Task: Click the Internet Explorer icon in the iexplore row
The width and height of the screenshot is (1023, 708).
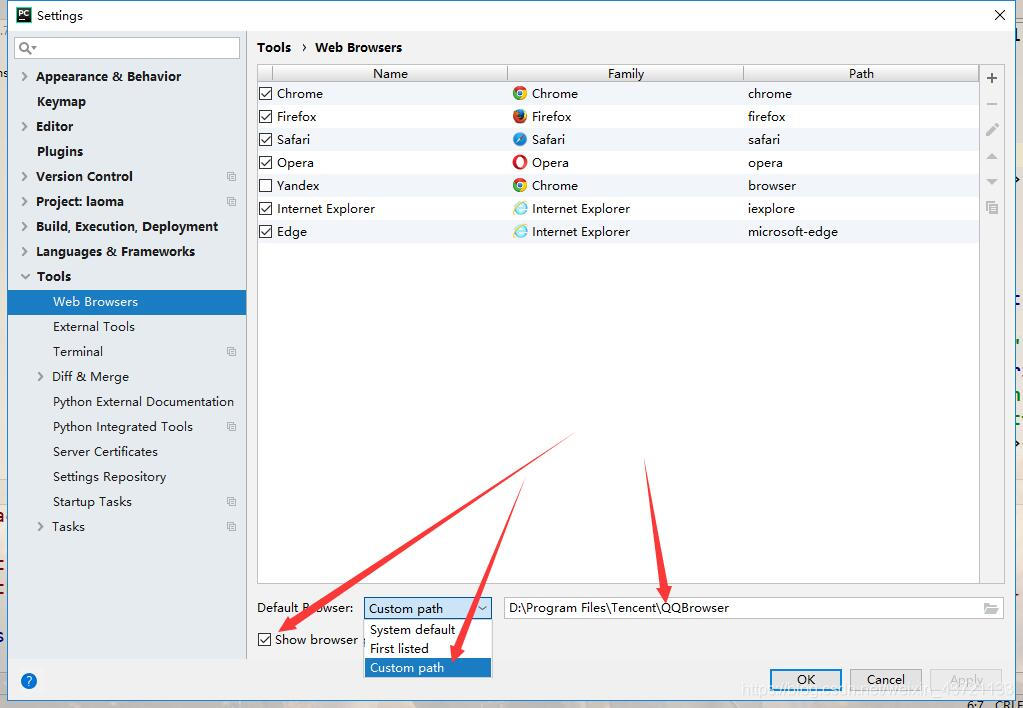Action: coord(519,208)
